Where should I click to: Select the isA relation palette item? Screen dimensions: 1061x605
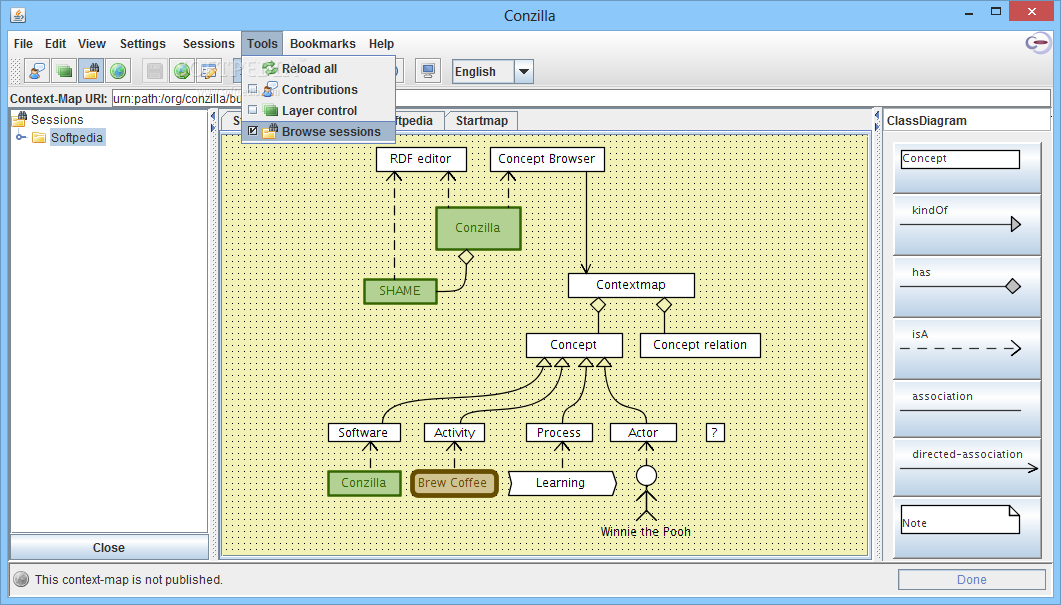pos(967,348)
